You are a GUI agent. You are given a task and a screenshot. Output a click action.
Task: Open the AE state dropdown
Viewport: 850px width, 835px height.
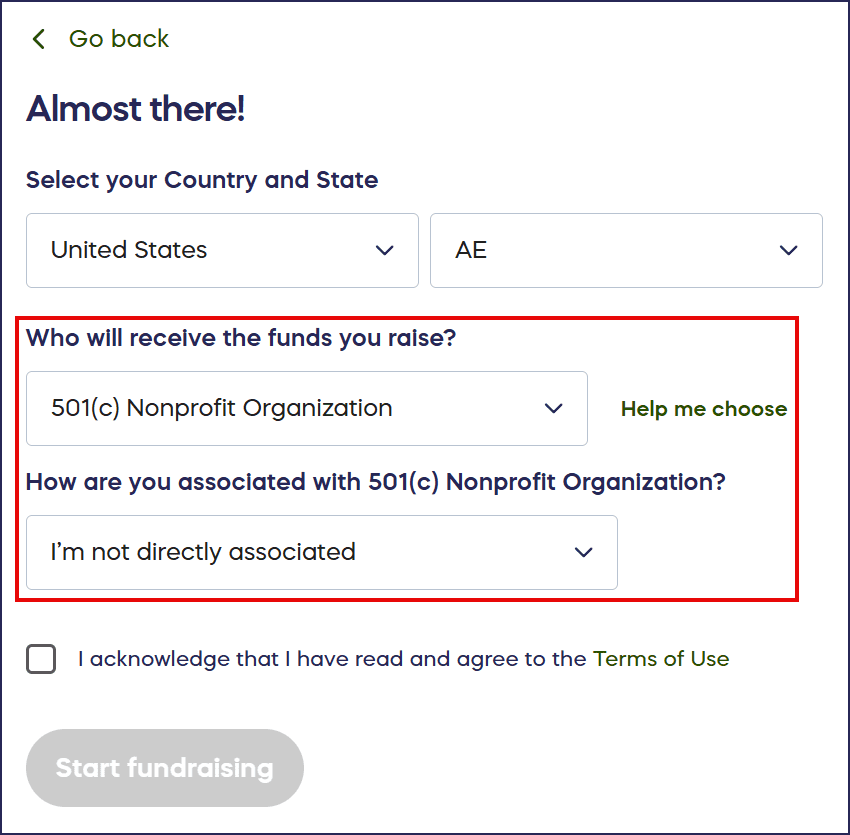coord(625,250)
